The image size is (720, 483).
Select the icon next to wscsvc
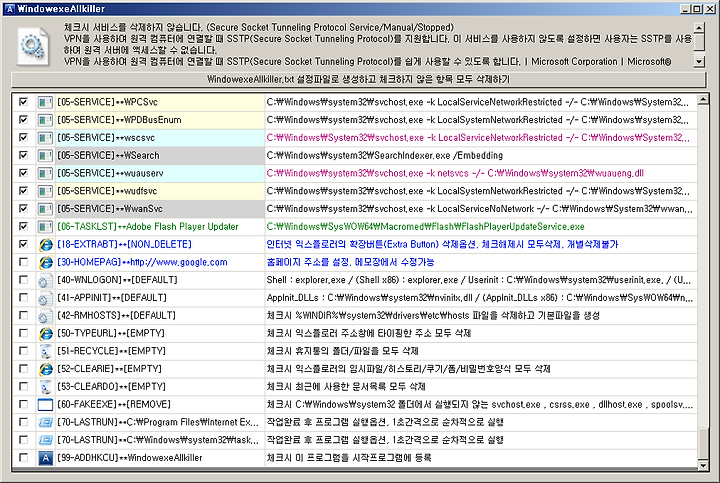coord(45,138)
